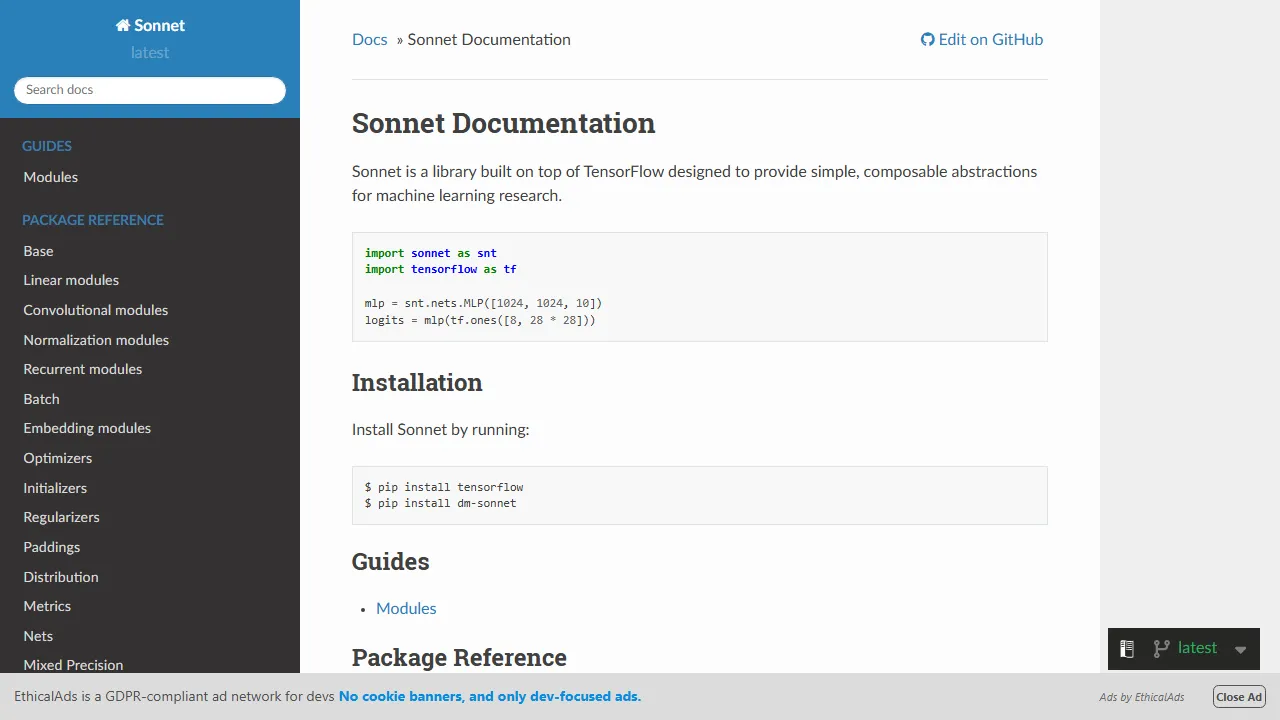Open the Modules link under Guides heading
The height and width of the screenshot is (720, 1280).
(x=406, y=608)
